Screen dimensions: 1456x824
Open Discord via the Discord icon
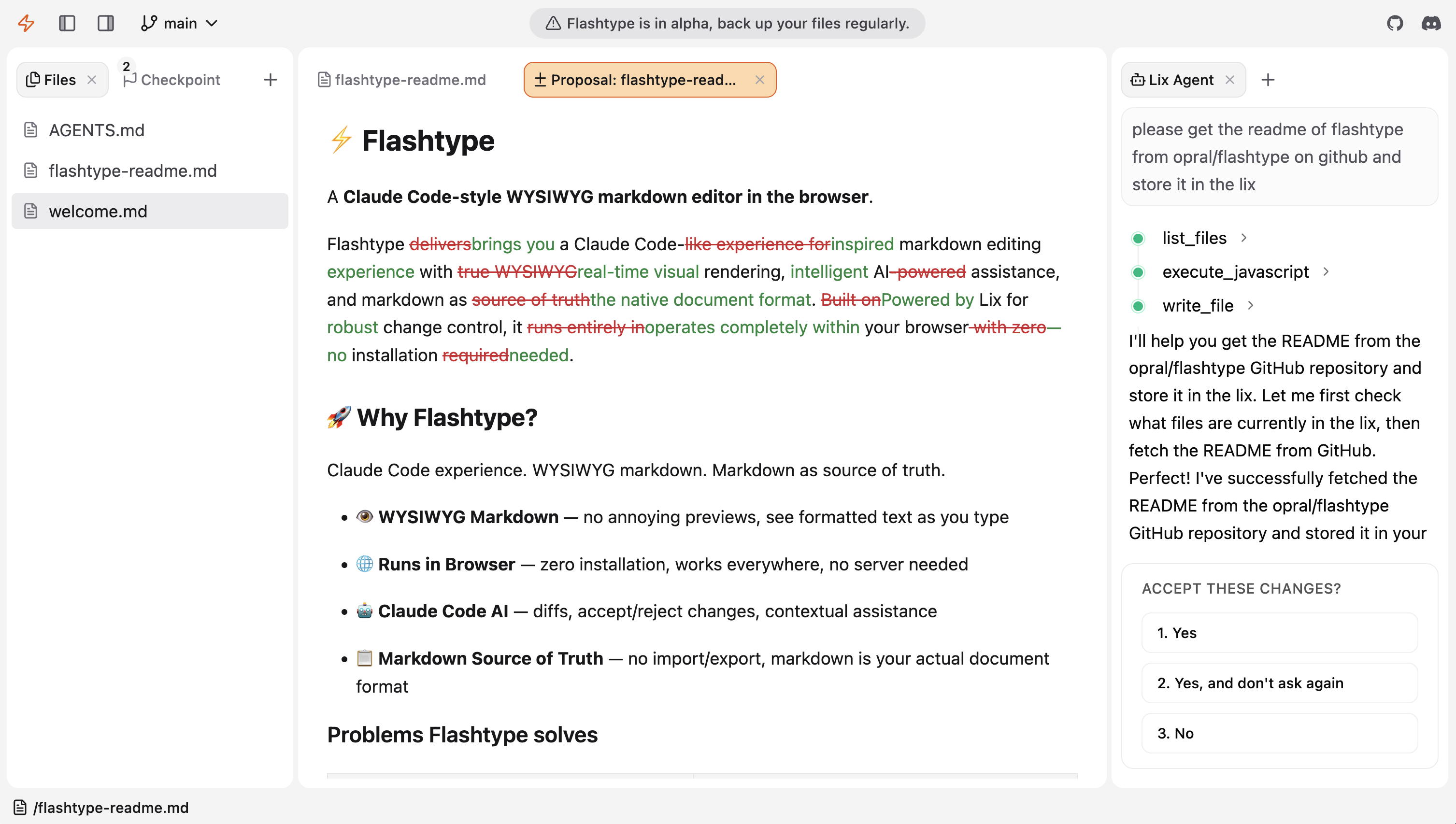tap(1431, 23)
